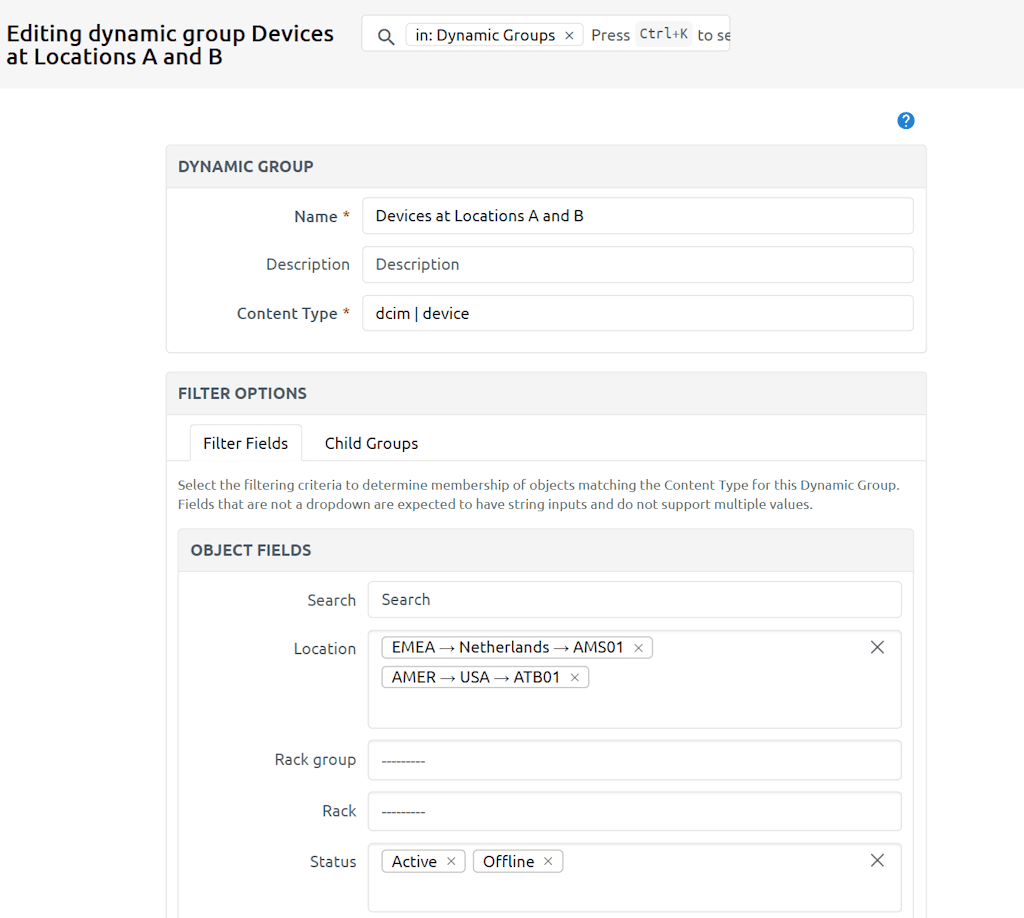Remove the Offline status tag
Image resolution: width=1024 pixels, height=918 pixels.
point(548,860)
